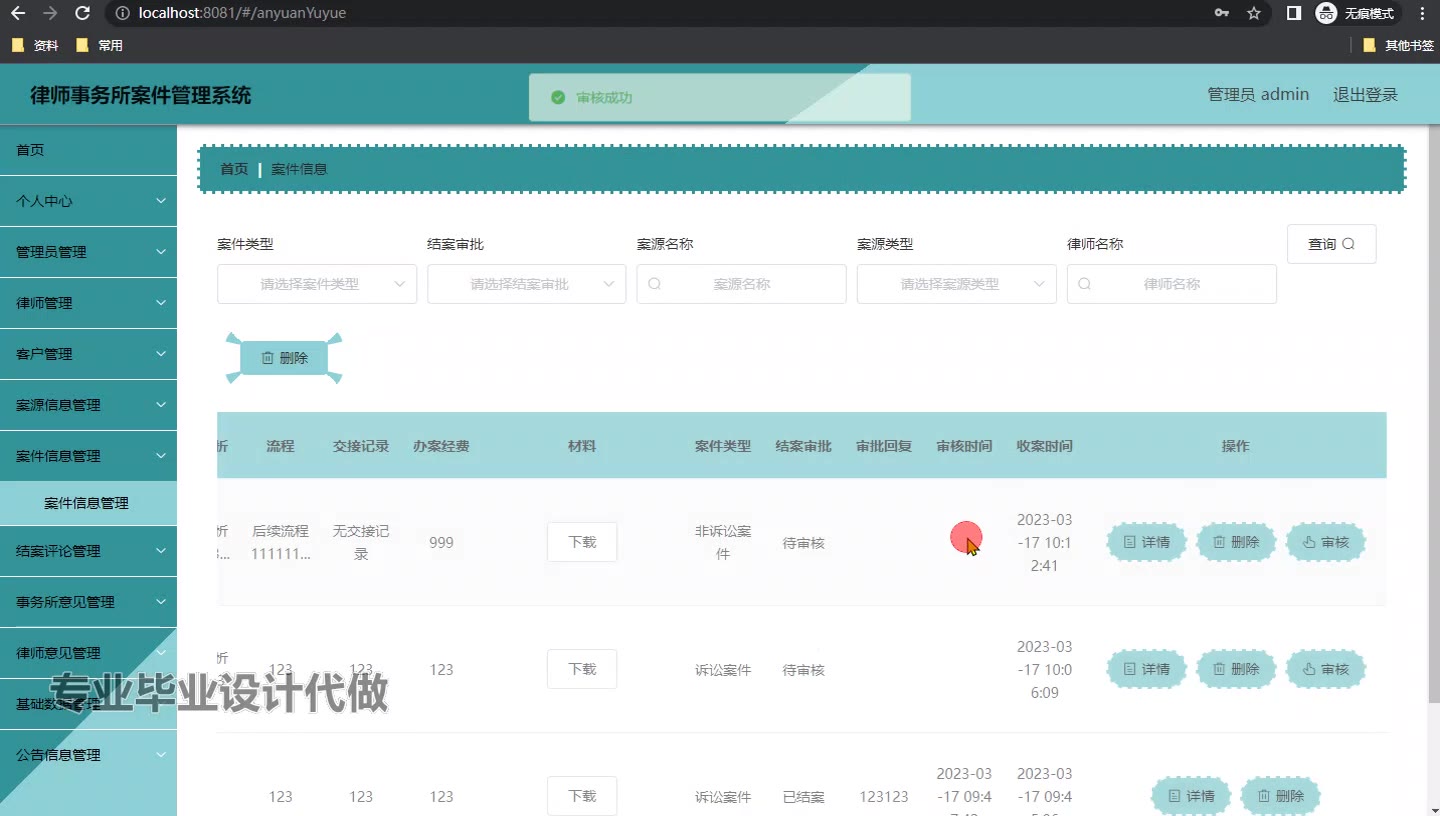Screen dimensions: 1440x816
Task: Click the site info icon in address bar
Action: [122, 13]
